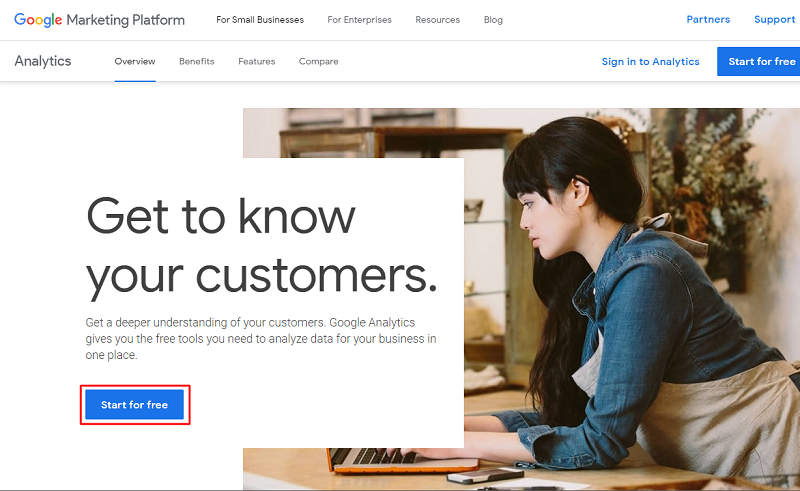Screen dimensions: 800x491
Task: Click the 'Get to know your customers.' headline
Action: pyautogui.click(x=262, y=247)
